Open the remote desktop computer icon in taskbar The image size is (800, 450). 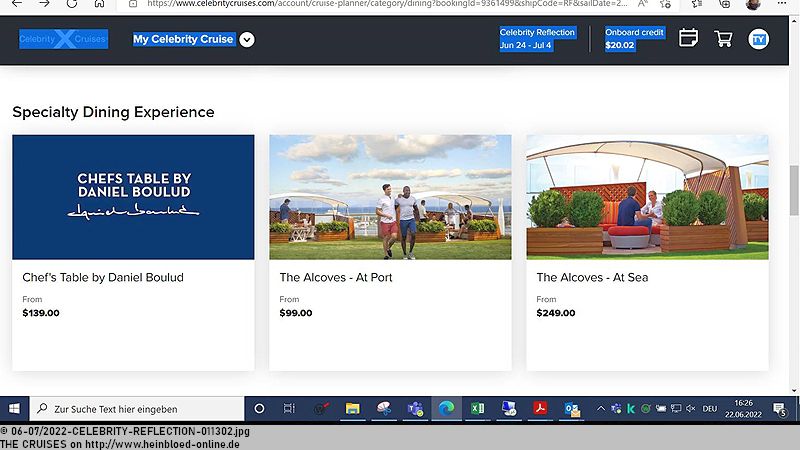[509, 409]
